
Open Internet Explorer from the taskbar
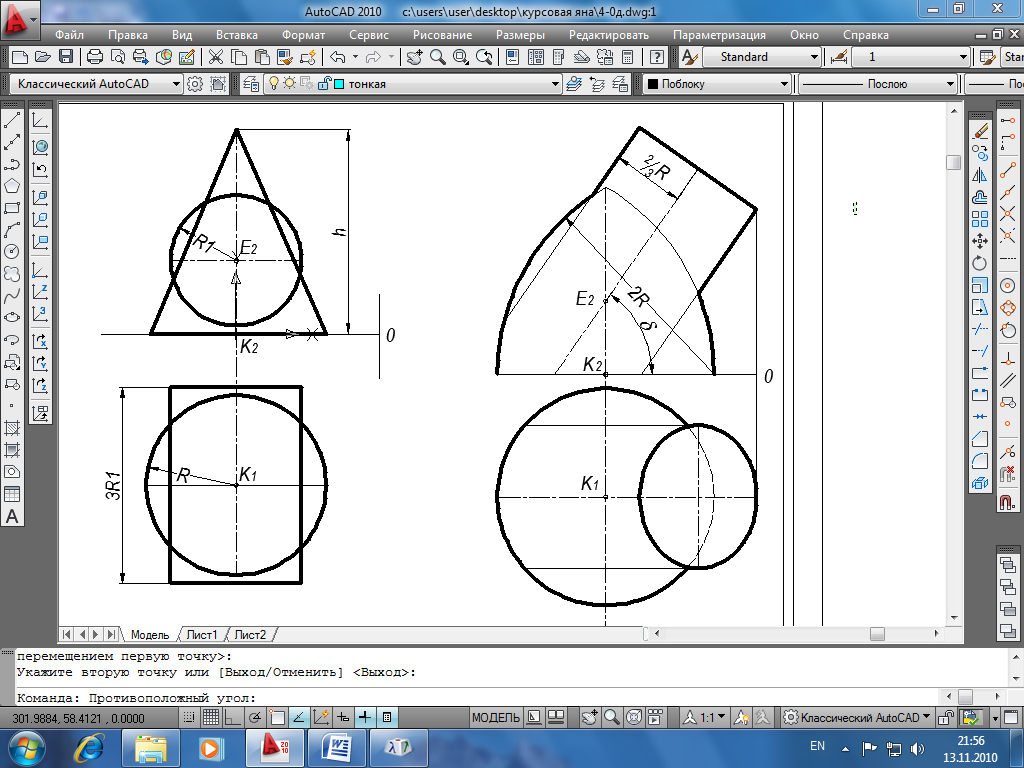pos(89,748)
